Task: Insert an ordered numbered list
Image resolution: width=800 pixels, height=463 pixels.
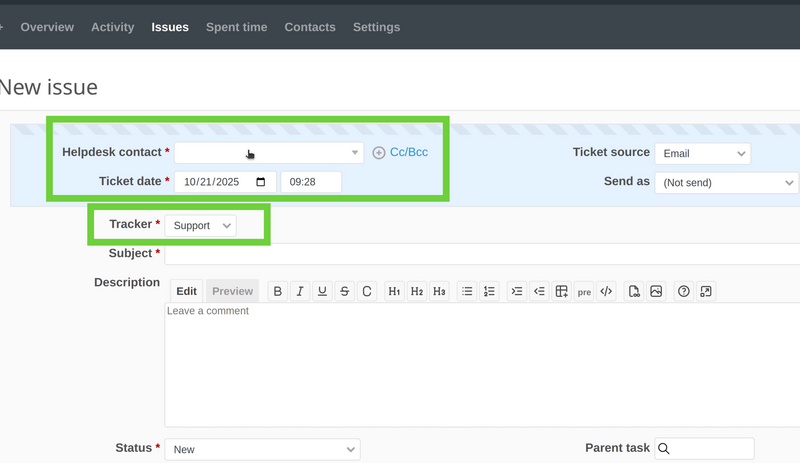Action: click(489, 291)
